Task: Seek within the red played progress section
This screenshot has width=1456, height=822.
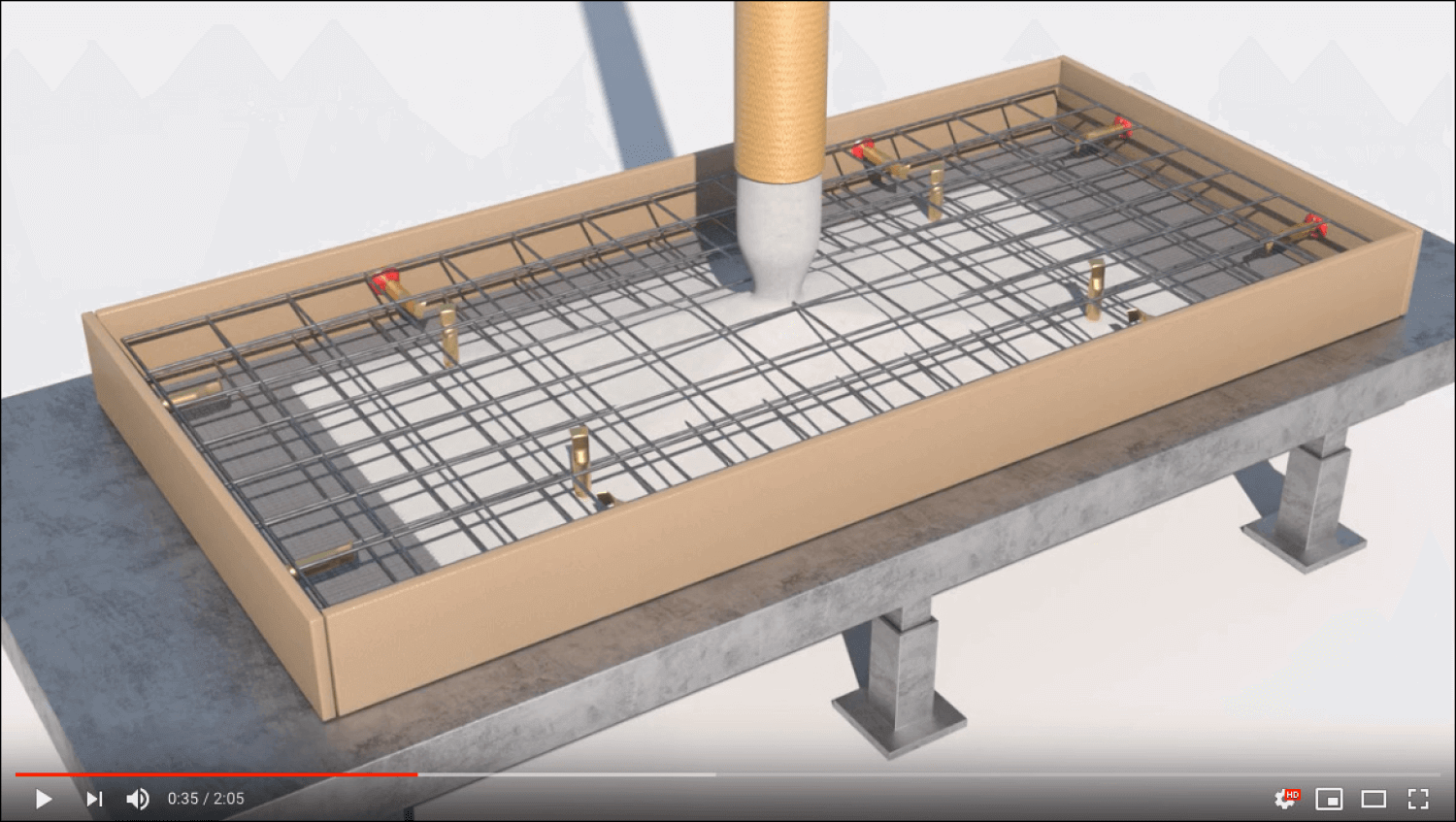Action: 214,774
